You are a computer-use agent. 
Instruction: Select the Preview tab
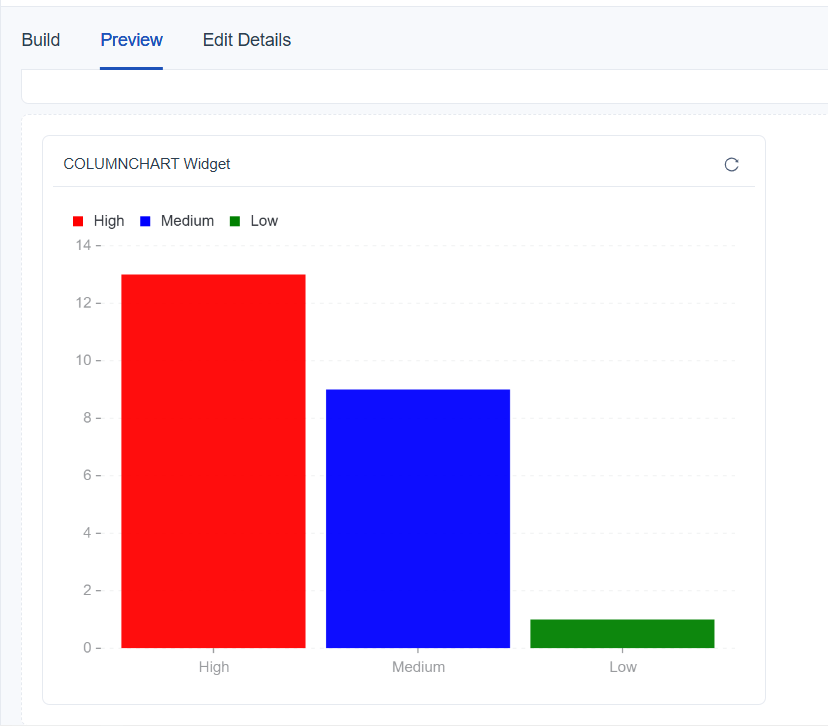pos(131,40)
